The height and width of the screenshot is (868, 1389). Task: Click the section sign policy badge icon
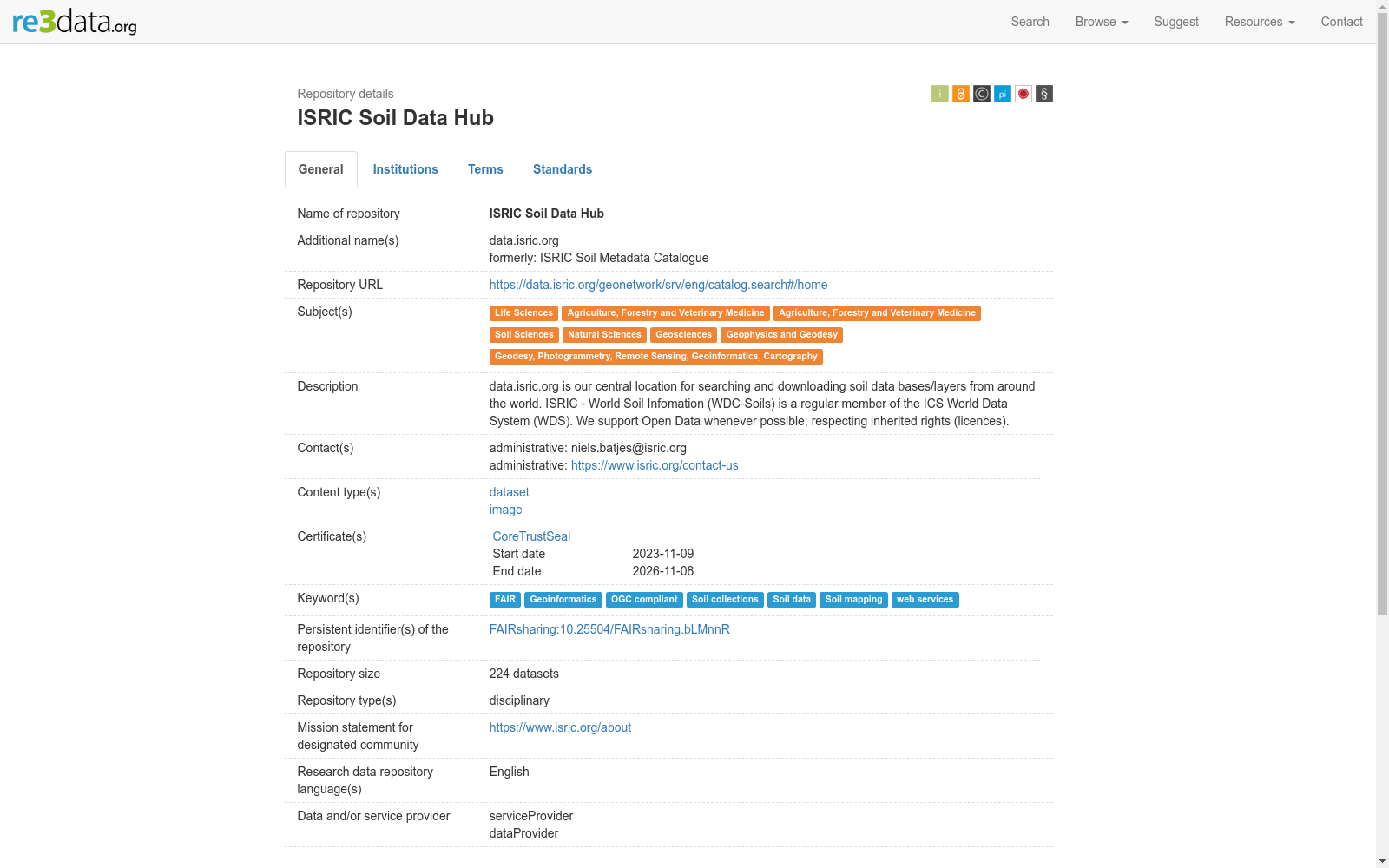click(1044, 94)
